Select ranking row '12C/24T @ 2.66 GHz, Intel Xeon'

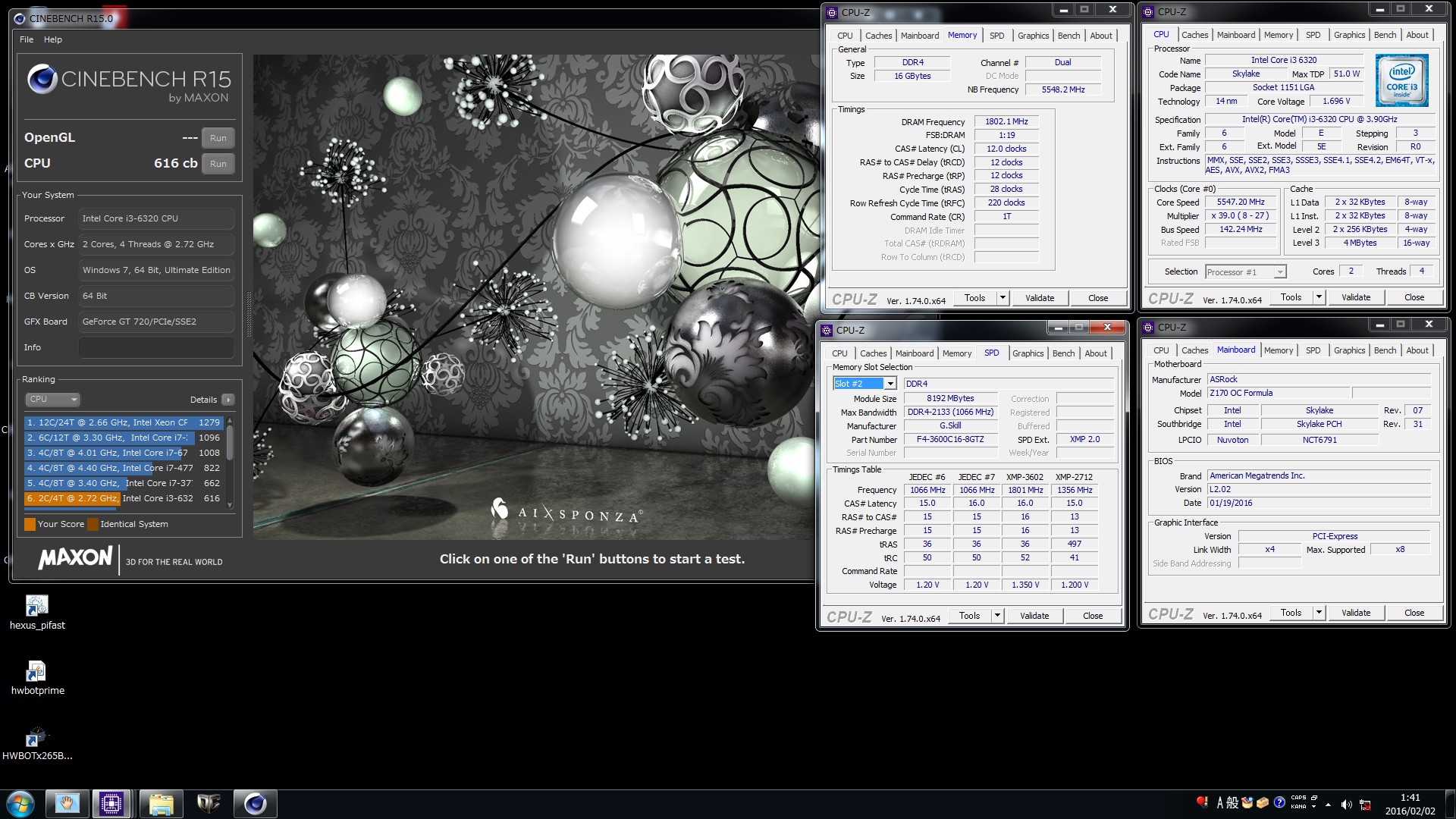(x=124, y=422)
